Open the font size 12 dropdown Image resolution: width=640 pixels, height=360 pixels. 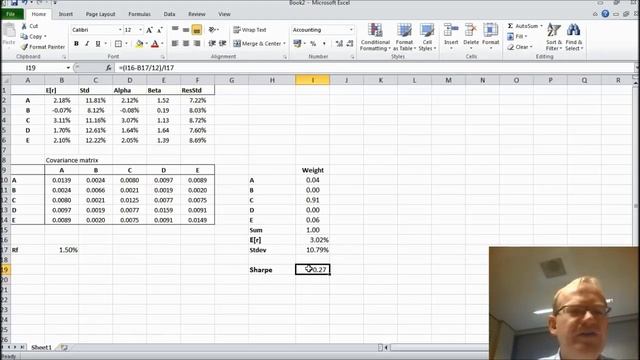(x=140, y=30)
